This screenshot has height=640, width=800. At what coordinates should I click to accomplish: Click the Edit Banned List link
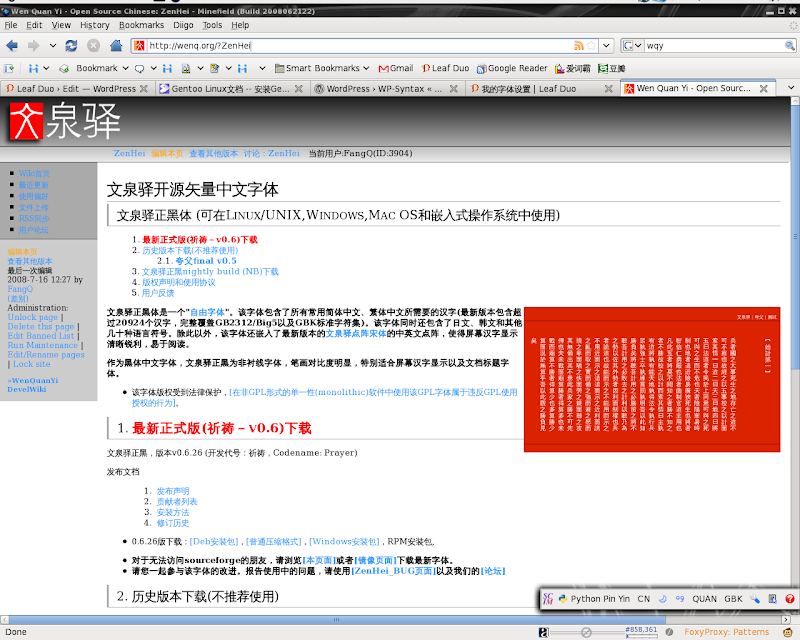(41, 336)
